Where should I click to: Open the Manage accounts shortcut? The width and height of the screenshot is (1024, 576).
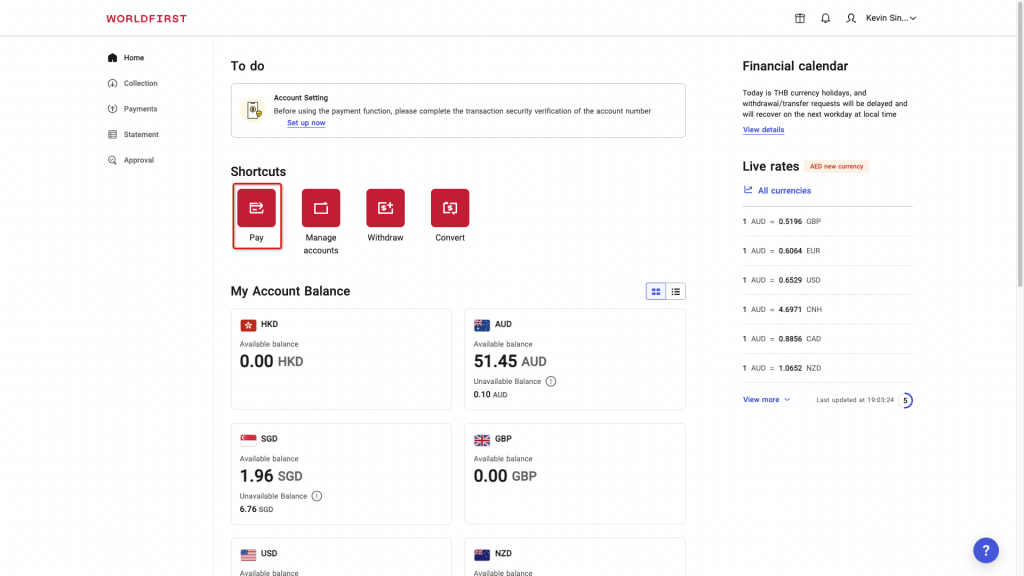point(321,207)
